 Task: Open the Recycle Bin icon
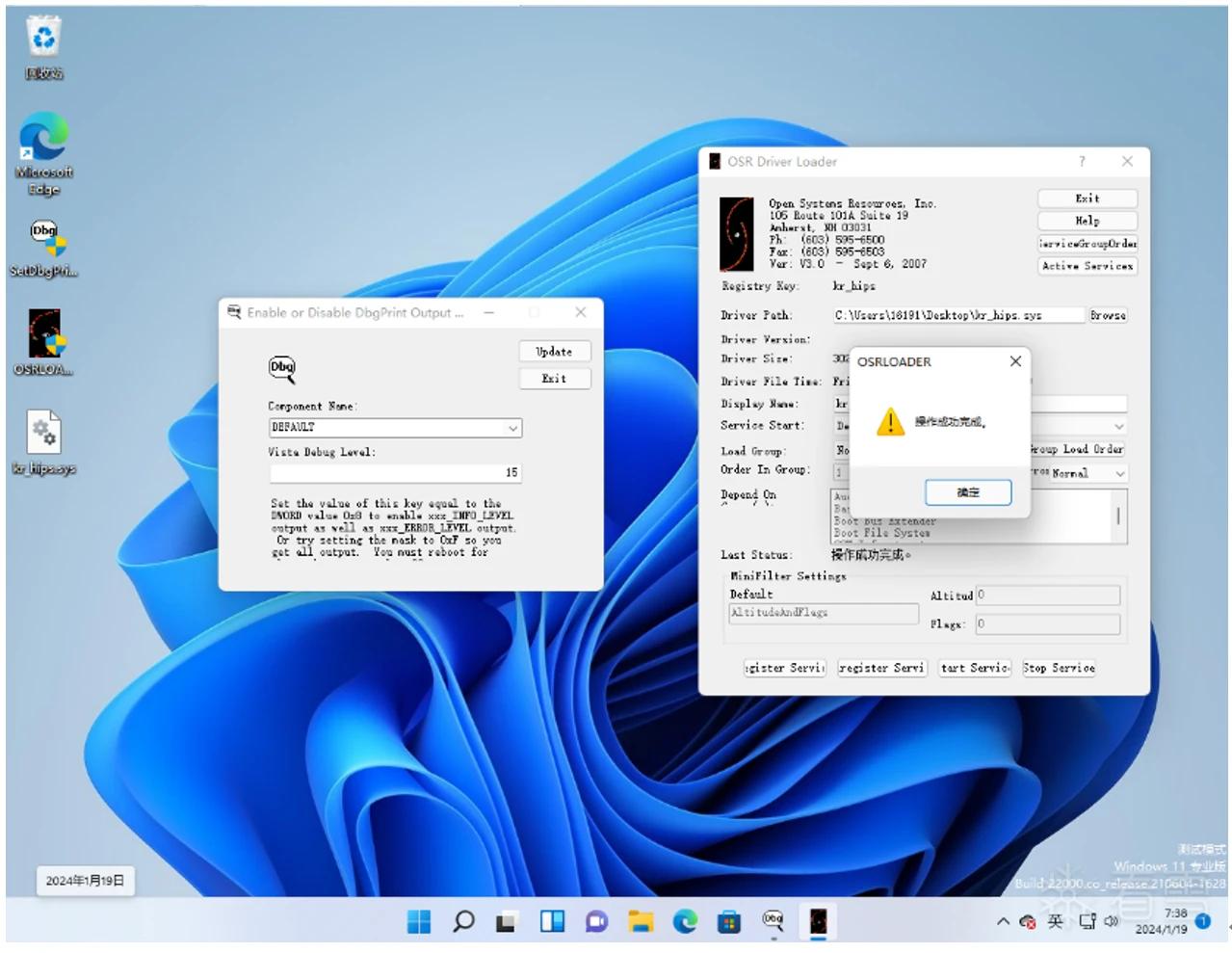pyautogui.click(x=44, y=48)
